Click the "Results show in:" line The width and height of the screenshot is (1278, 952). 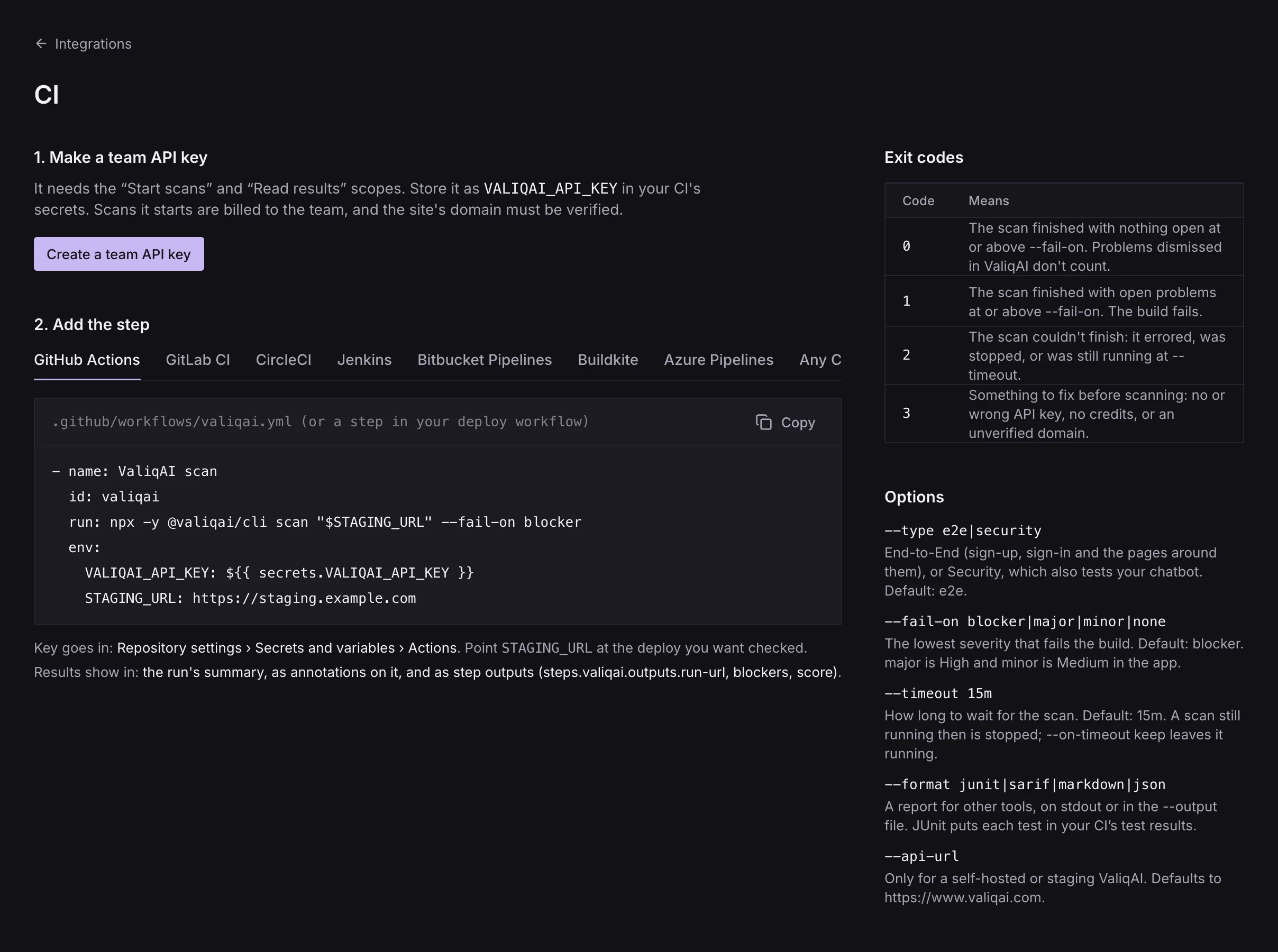pos(438,672)
